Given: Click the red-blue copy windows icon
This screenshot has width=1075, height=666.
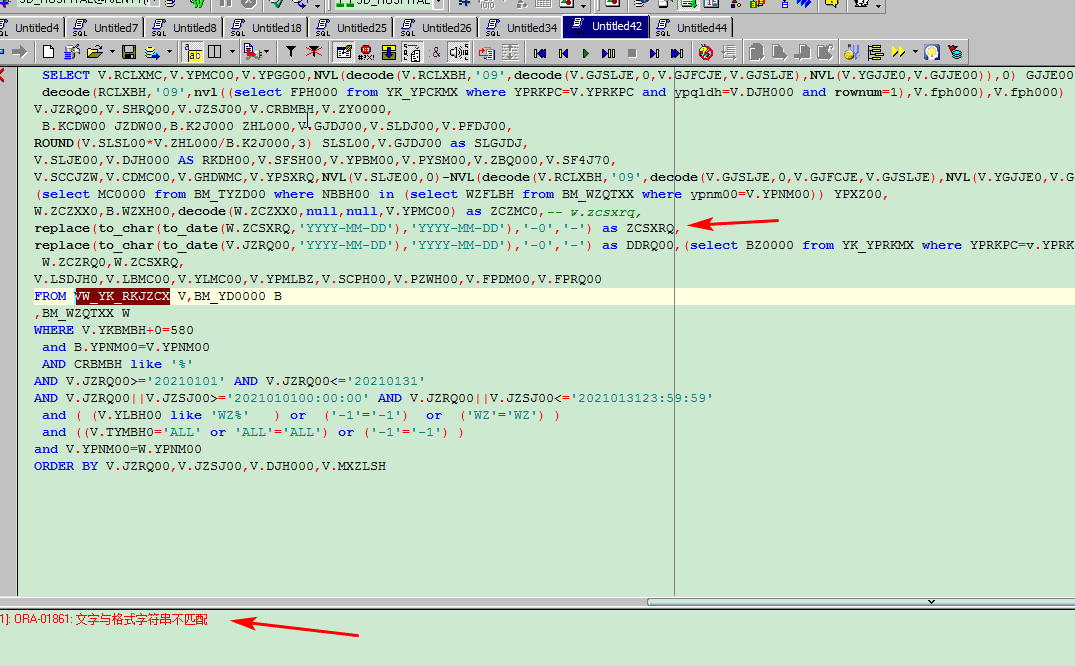Looking at the screenshot, I should point(487,52).
